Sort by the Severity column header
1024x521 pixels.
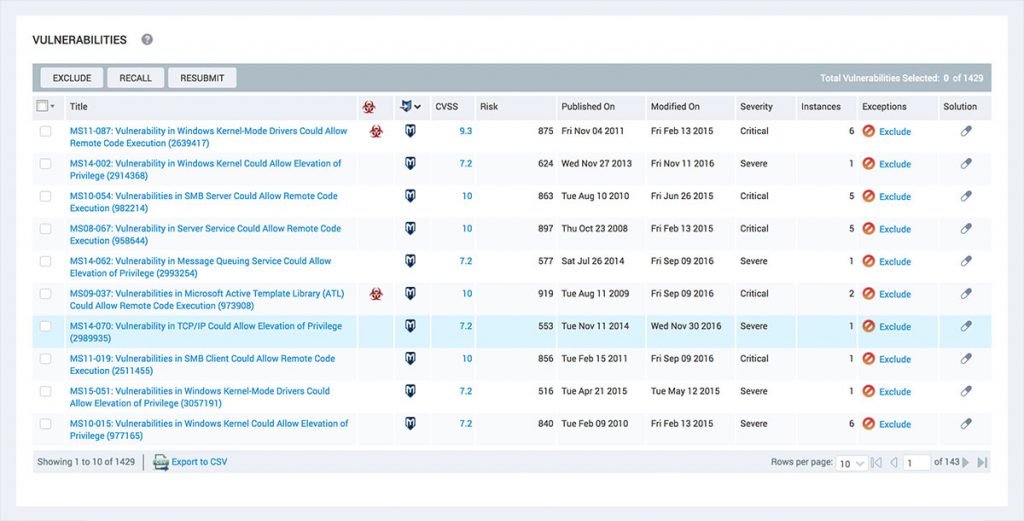tap(756, 107)
